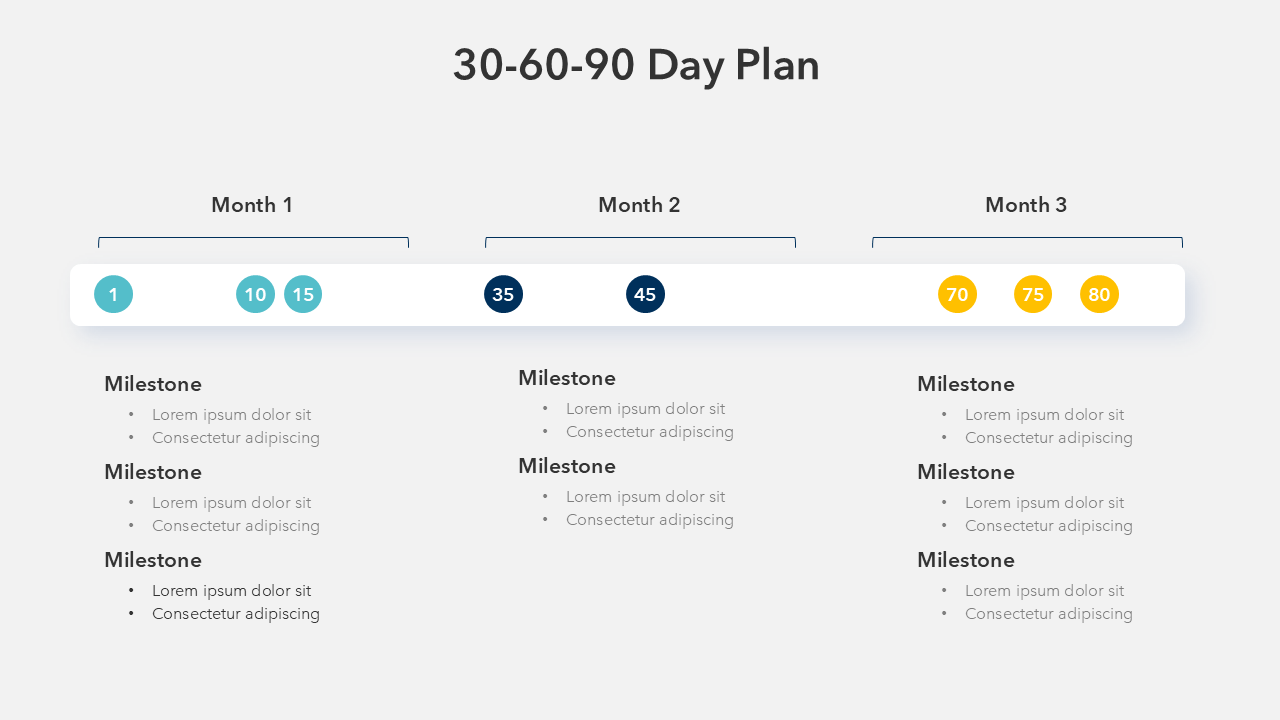Viewport: 1280px width, 720px height.
Task: Click the last Milestone heading in right column
Action: coord(966,560)
